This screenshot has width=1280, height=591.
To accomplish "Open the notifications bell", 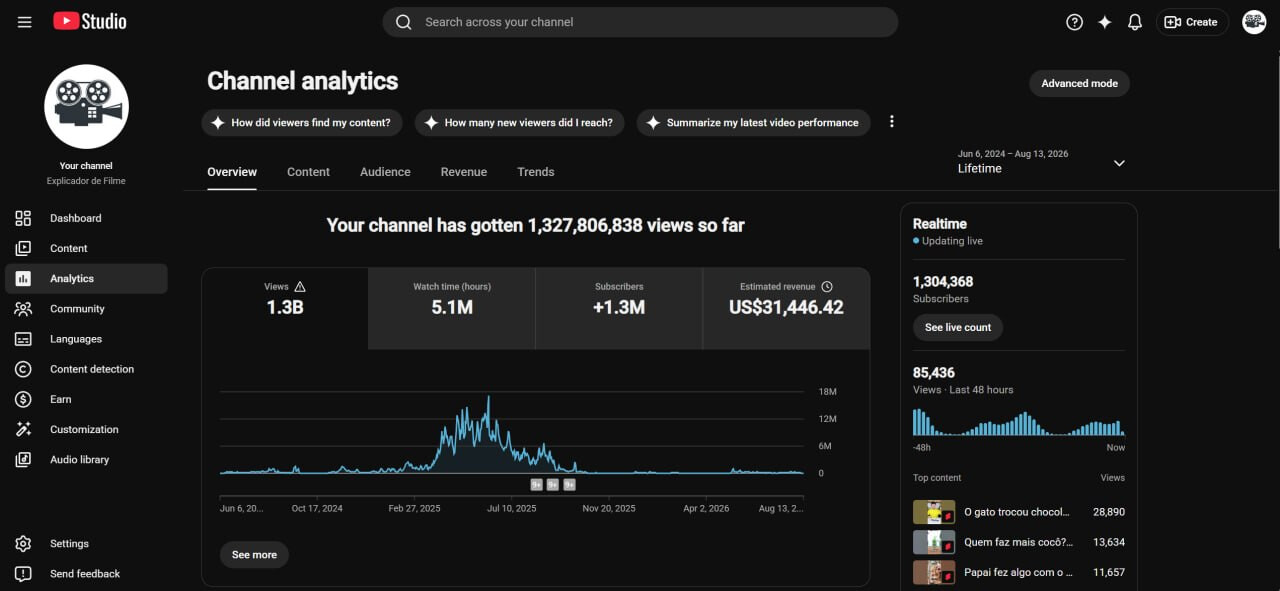I will [x=1134, y=22].
